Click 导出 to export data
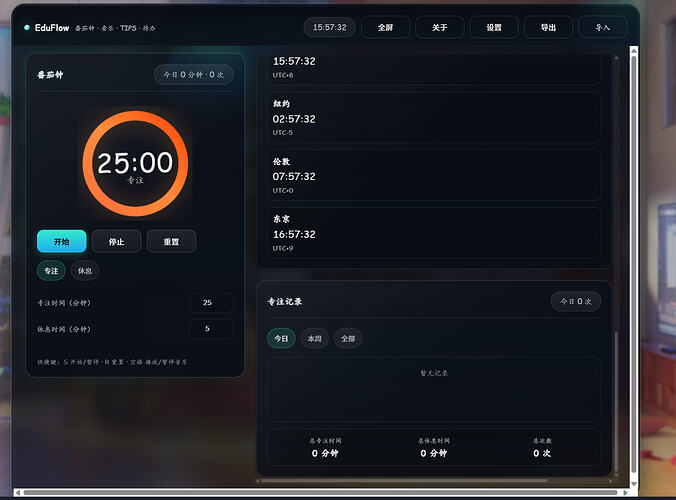The height and width of the screenshot is (500, 676). pos(548,28)
